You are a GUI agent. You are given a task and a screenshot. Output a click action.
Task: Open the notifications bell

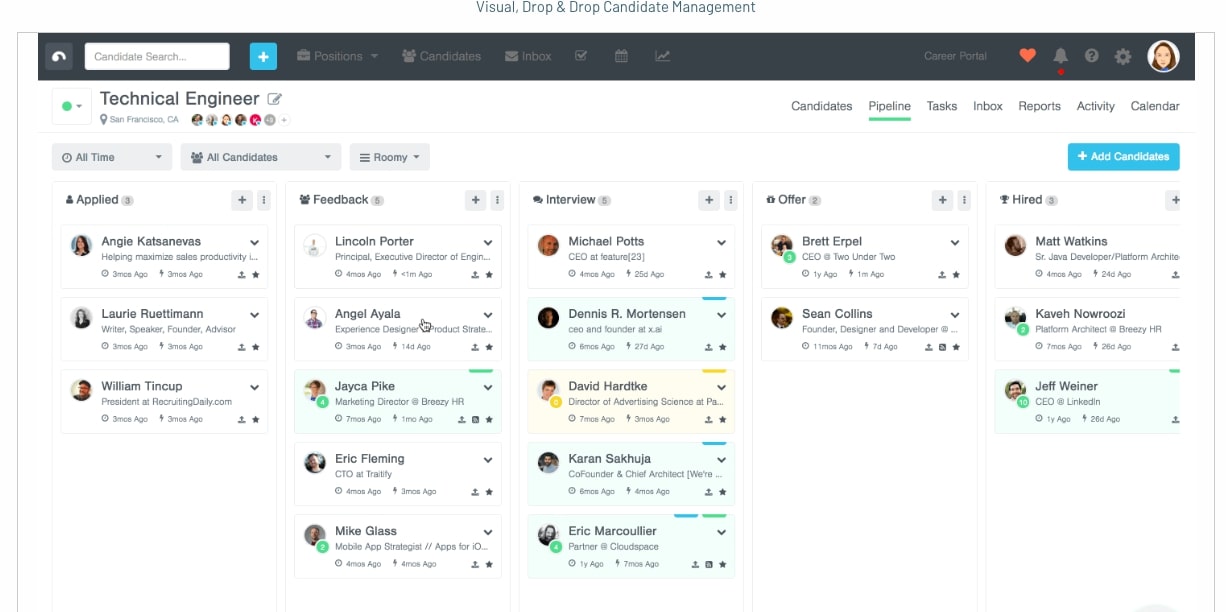(x=1061, y=56)
